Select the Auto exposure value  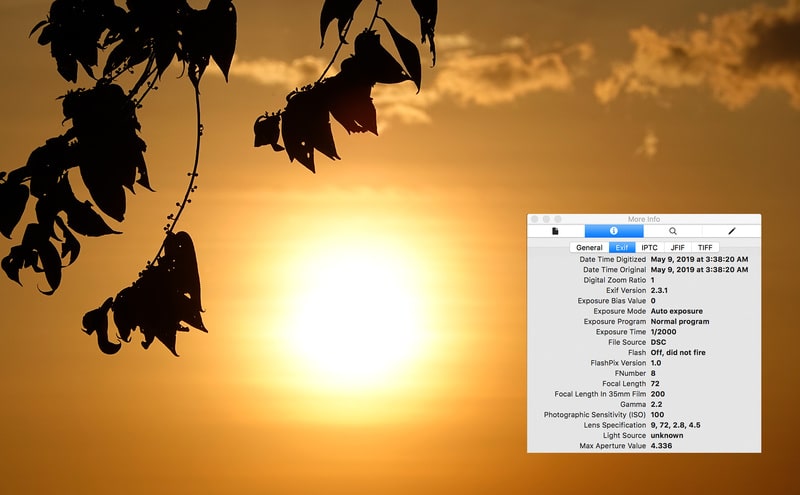click(677, 311)
